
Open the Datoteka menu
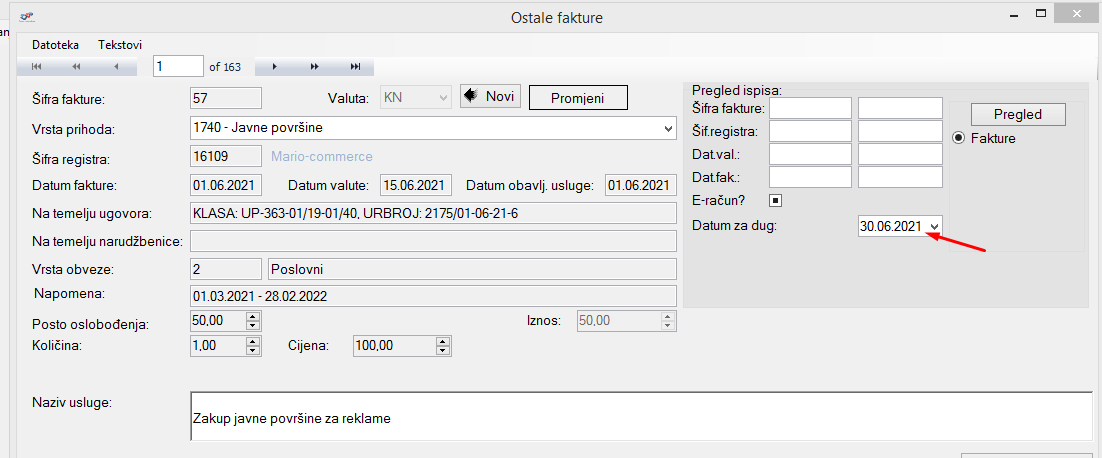pos(55,45)
